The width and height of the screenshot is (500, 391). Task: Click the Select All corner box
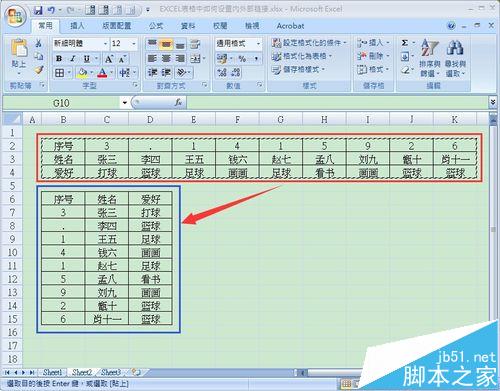pyautogui.click(x=12, y=119)
